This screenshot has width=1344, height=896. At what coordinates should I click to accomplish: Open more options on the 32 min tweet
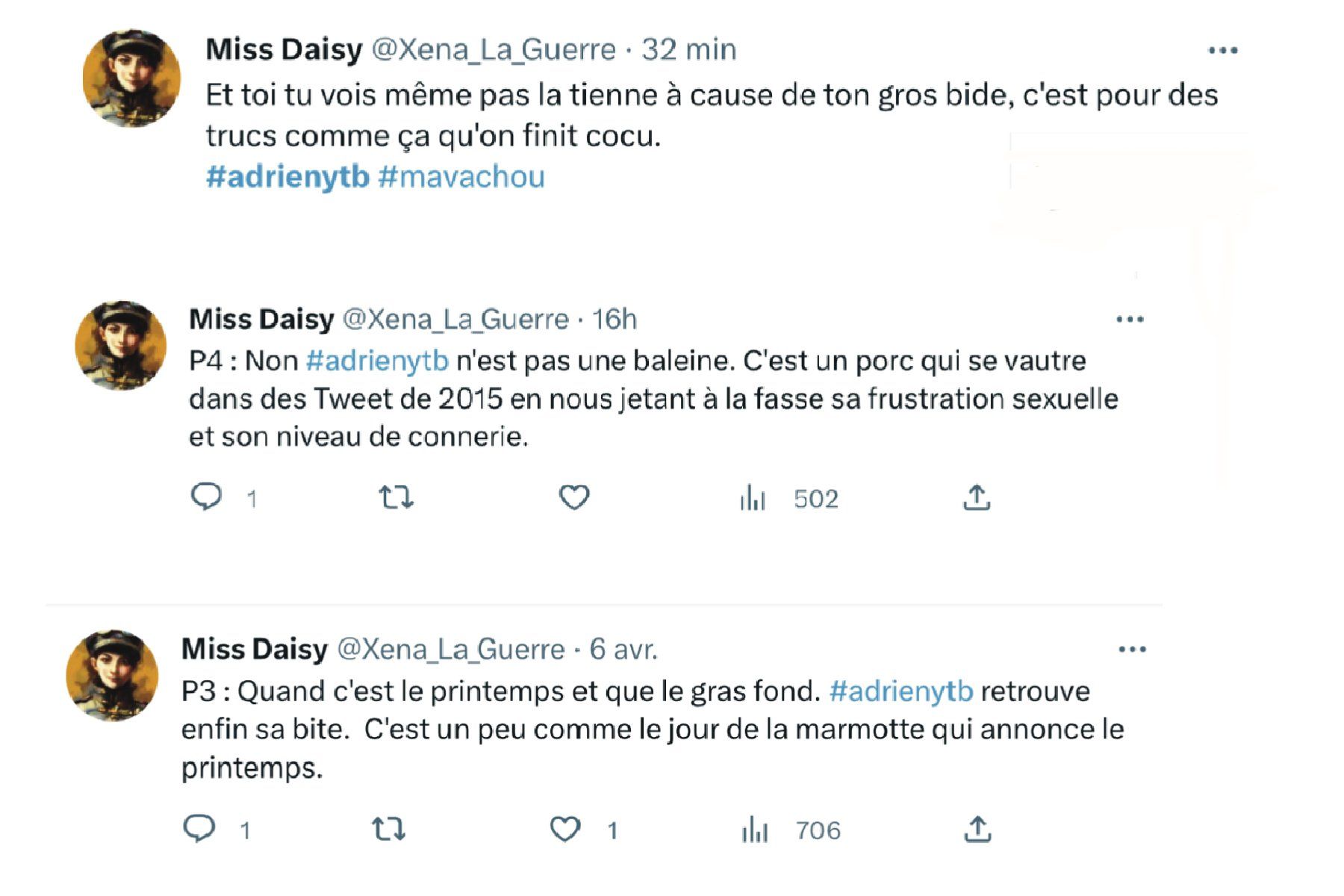pos(1222,51)
